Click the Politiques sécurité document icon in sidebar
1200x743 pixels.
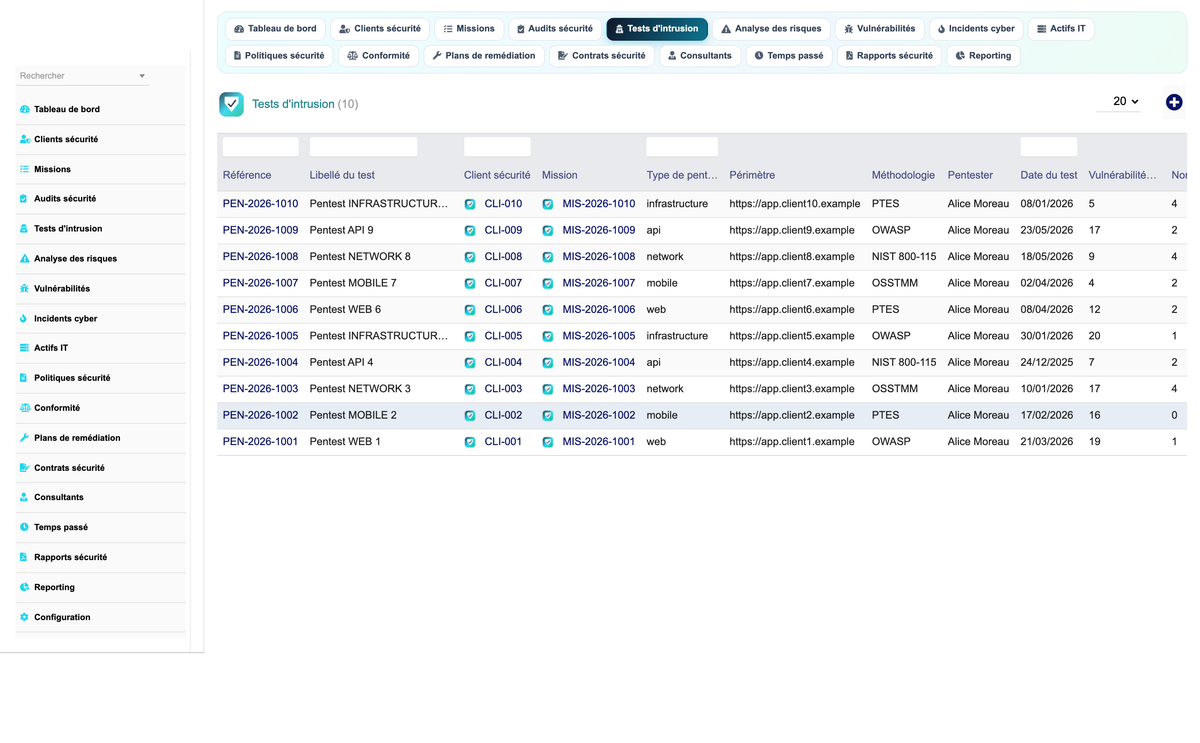[x=24, y=378]
